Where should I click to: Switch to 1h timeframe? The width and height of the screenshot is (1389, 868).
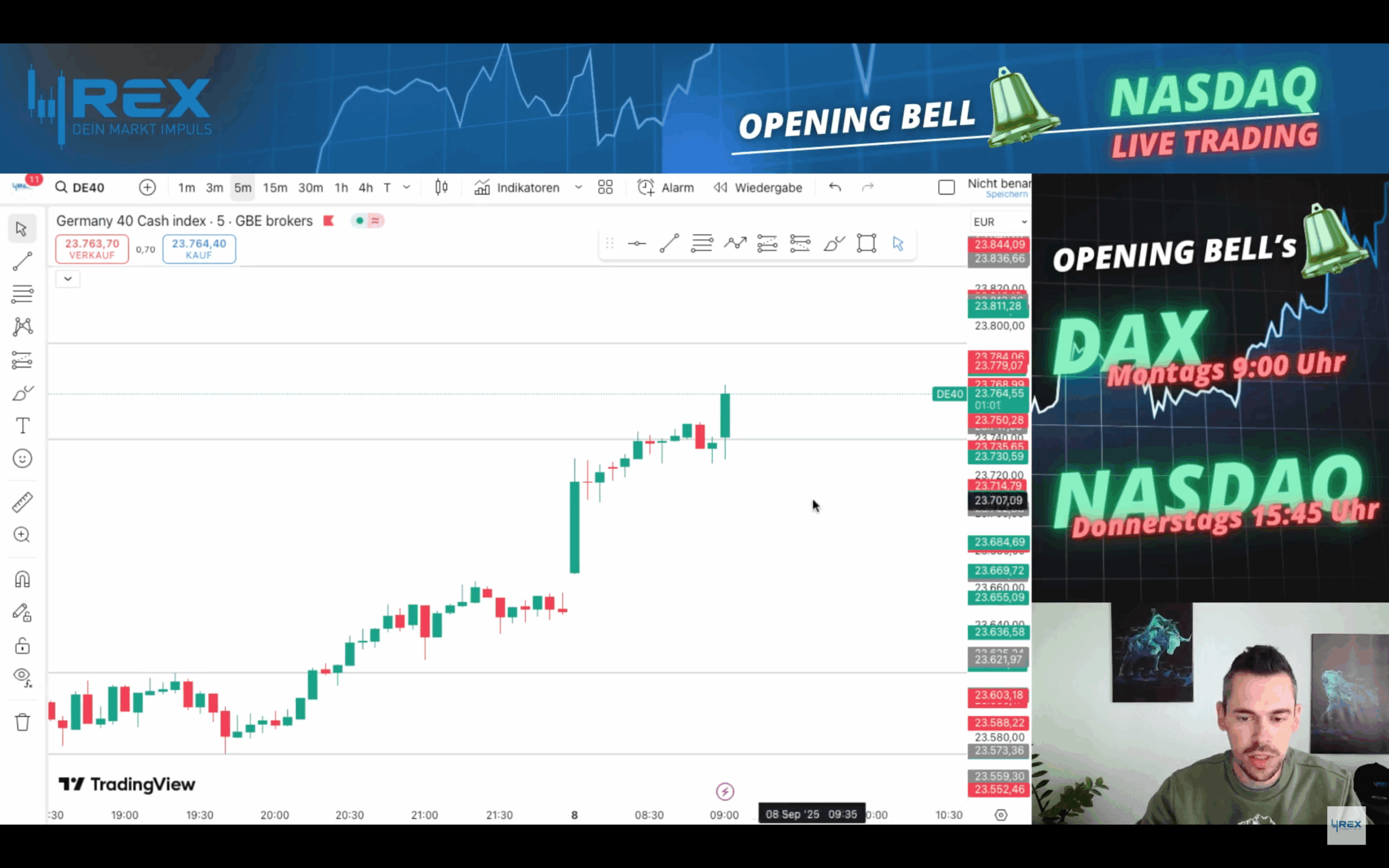pos(341,188)
